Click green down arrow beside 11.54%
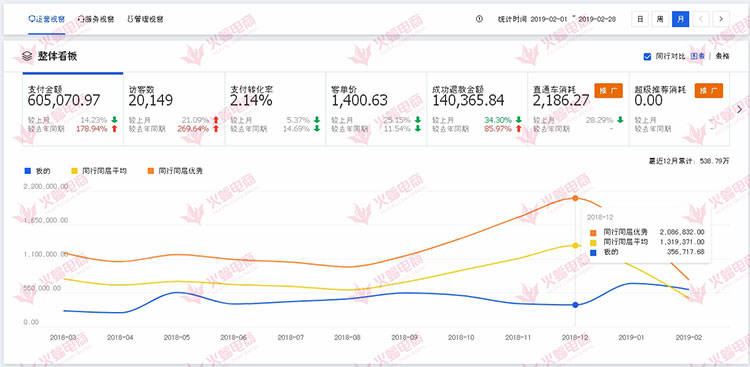Image resolution: width=750 pixels, height=367 pixels. point(418,128)
